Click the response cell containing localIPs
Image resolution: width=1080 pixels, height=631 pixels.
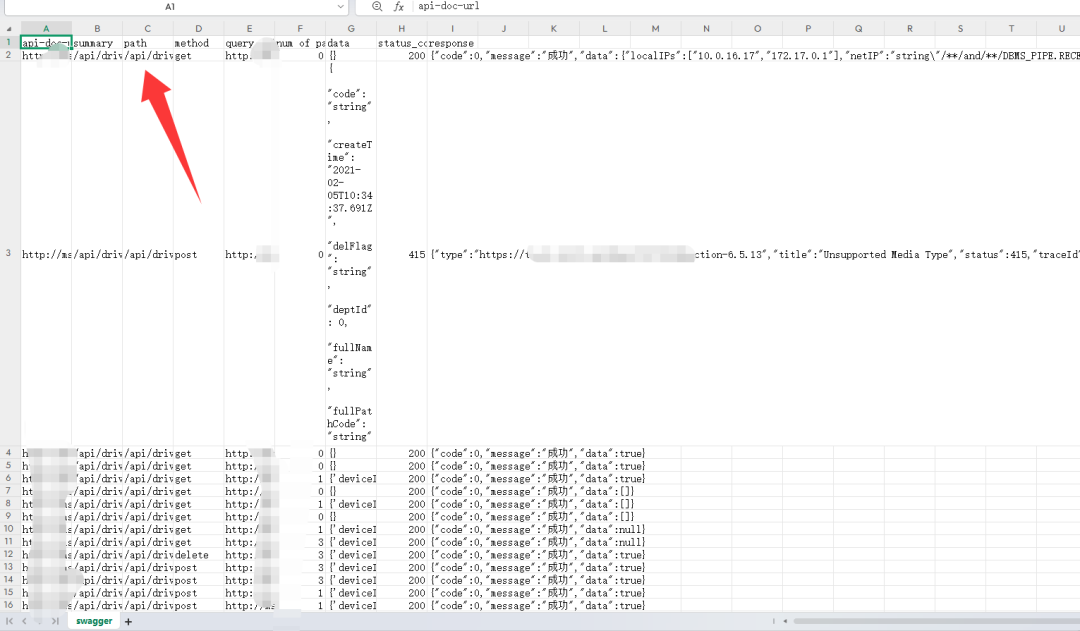tap(754, 55)
